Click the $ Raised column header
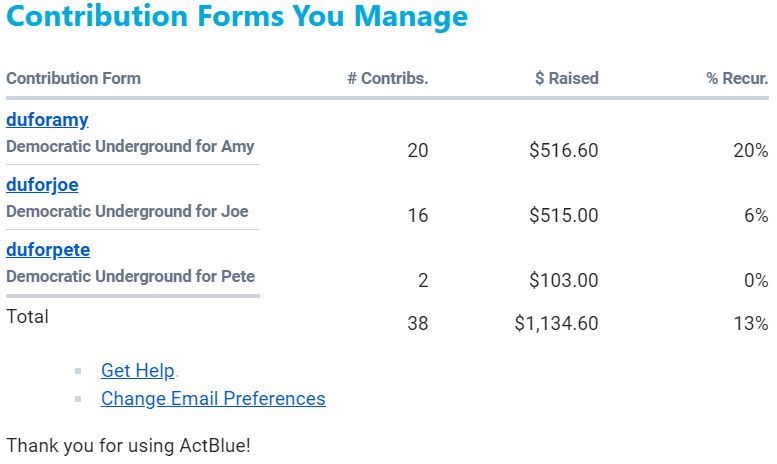This screenshot has width=777, height=464. pos(566,78)
